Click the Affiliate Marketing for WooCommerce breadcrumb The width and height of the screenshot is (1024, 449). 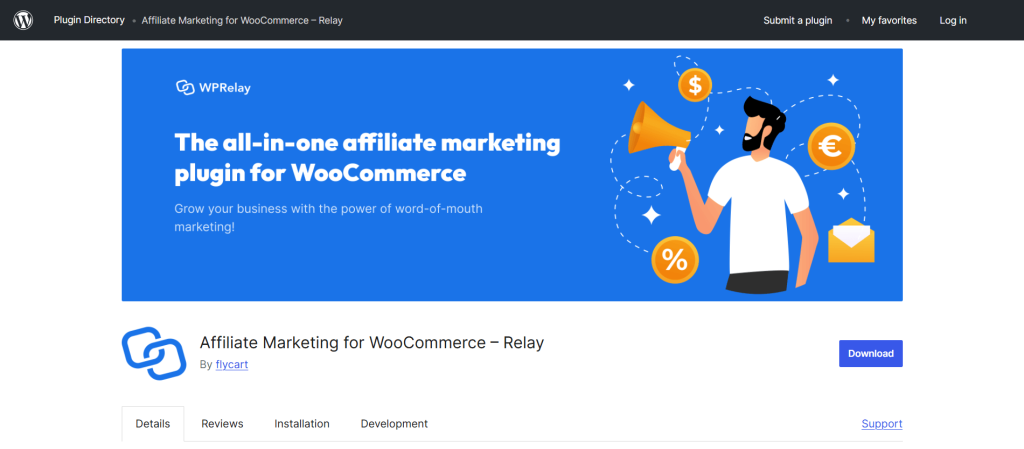click(242, 20)
